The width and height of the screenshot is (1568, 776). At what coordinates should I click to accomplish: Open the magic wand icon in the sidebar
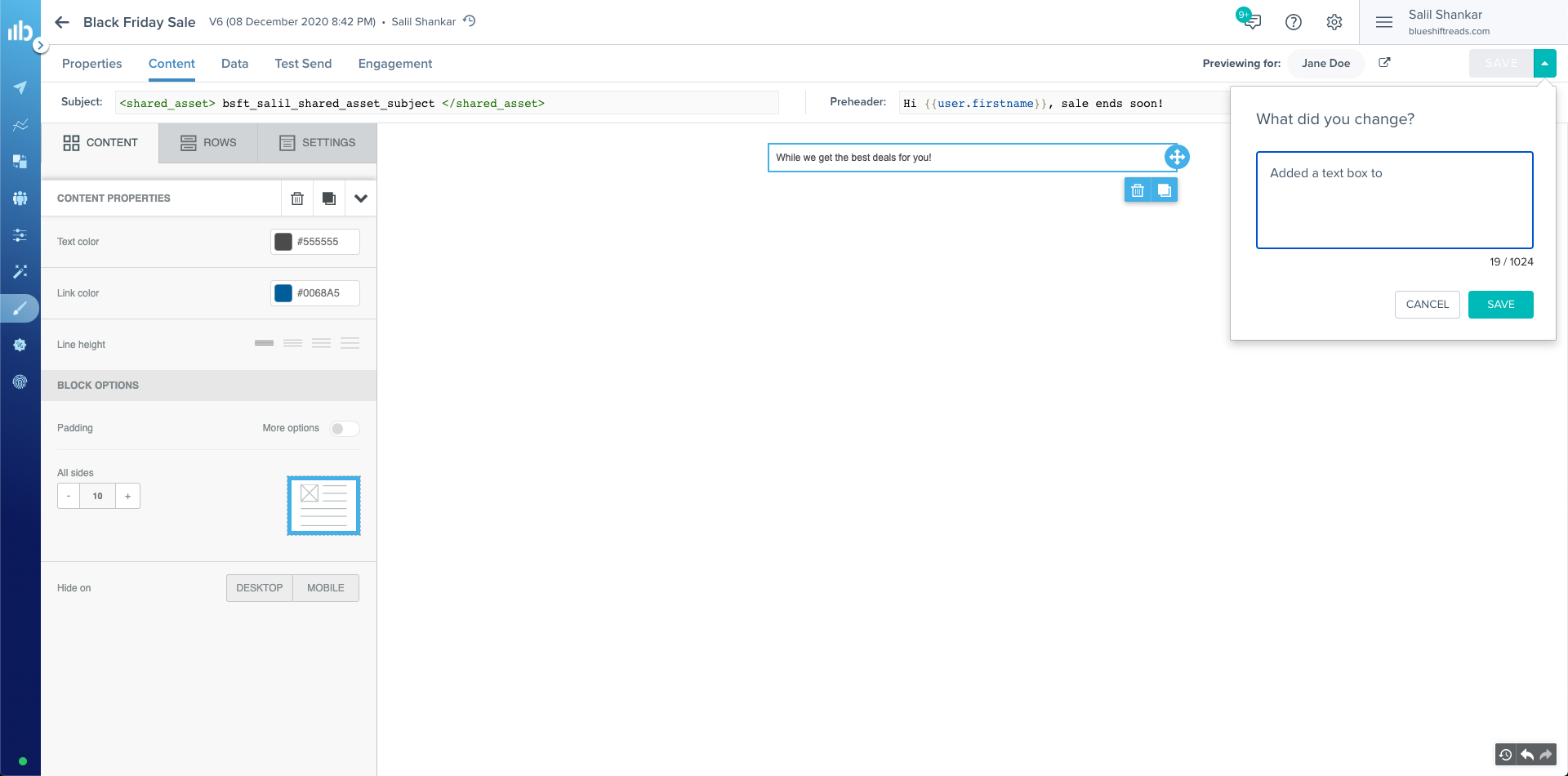[x=20, y=271]
